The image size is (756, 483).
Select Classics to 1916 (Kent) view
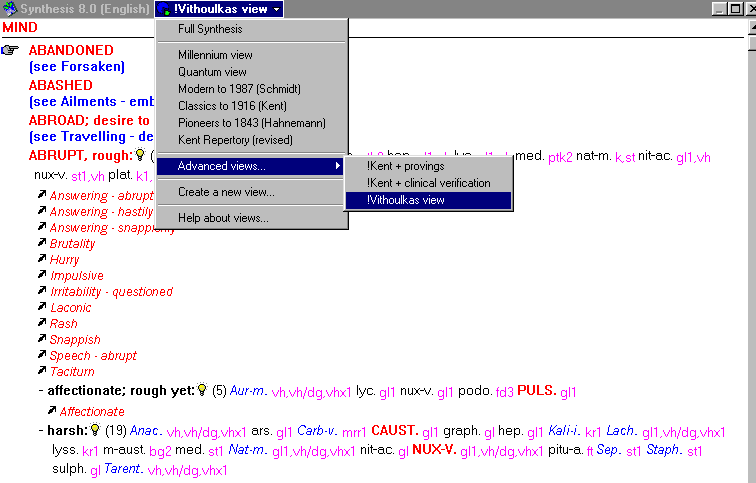pyautogui.click(x=251, y=106)
